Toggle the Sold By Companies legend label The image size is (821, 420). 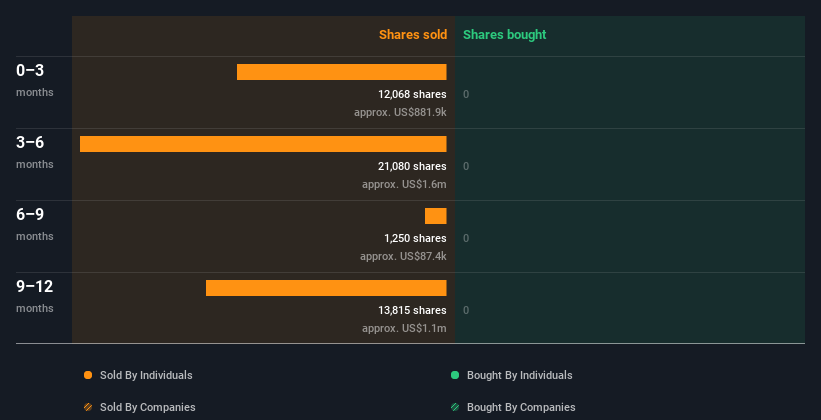point(148,407)
